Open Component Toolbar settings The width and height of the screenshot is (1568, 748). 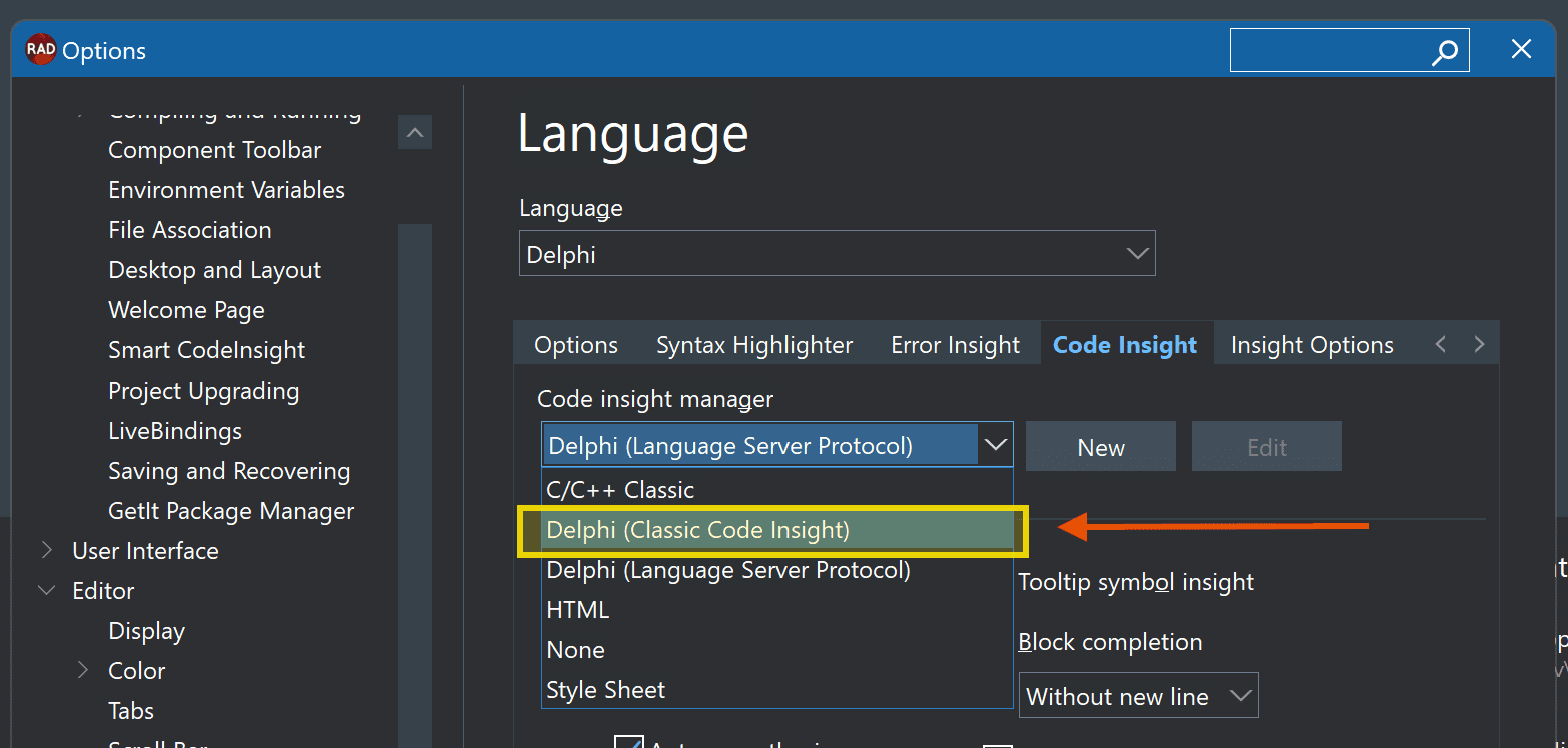tap(215, 150)
